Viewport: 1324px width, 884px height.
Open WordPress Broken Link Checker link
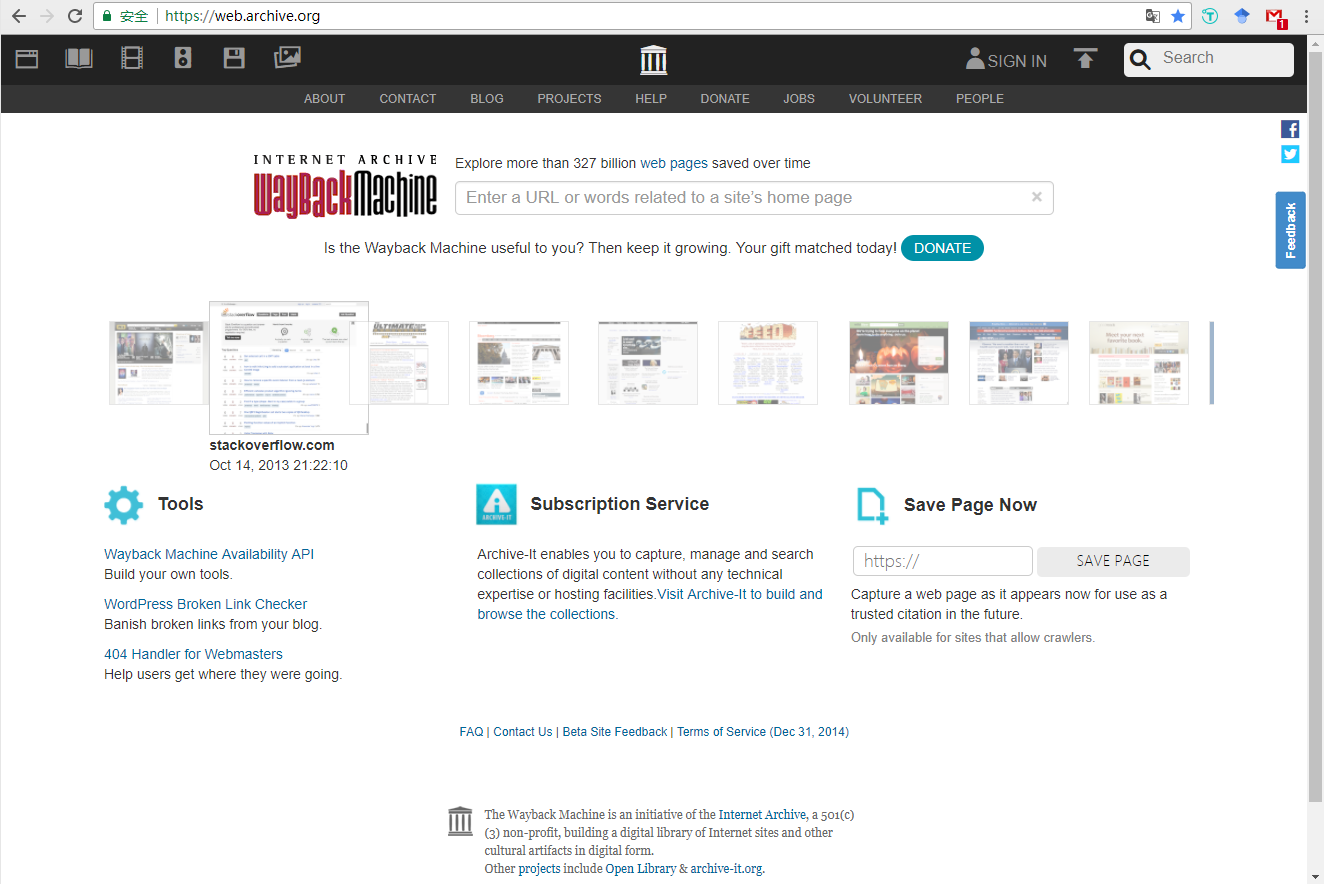[x=205, y=604]
